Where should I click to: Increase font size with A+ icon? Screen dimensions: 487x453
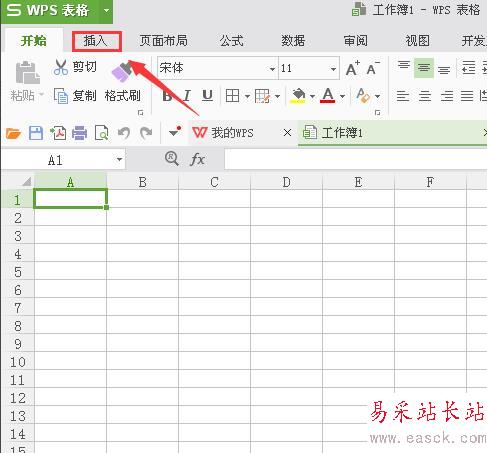[353, 68]
